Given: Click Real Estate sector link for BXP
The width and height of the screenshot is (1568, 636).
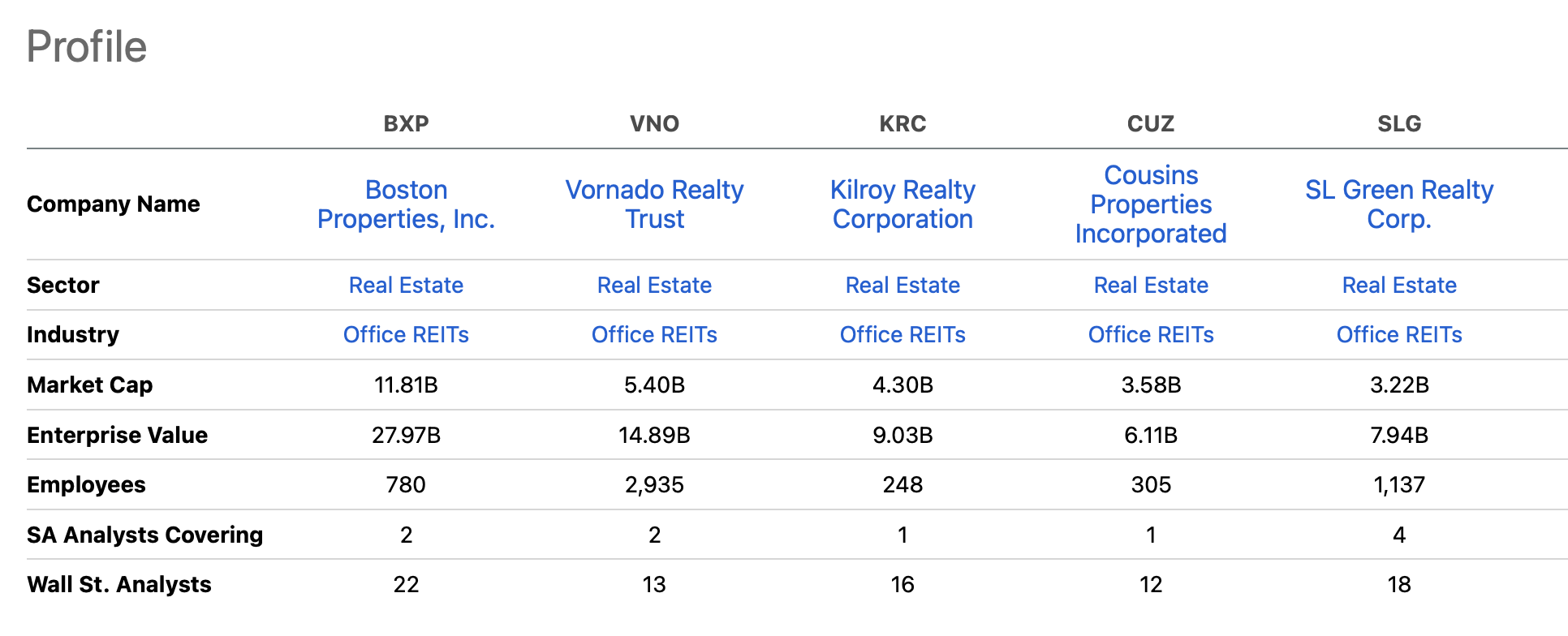Looking at the screenshot, I should pyautogui.click(x=406, y=286).
